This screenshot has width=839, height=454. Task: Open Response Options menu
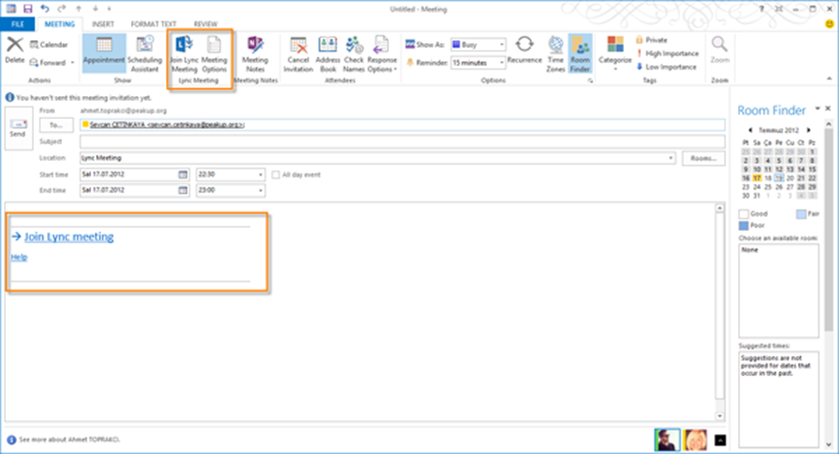pos(382,54)
